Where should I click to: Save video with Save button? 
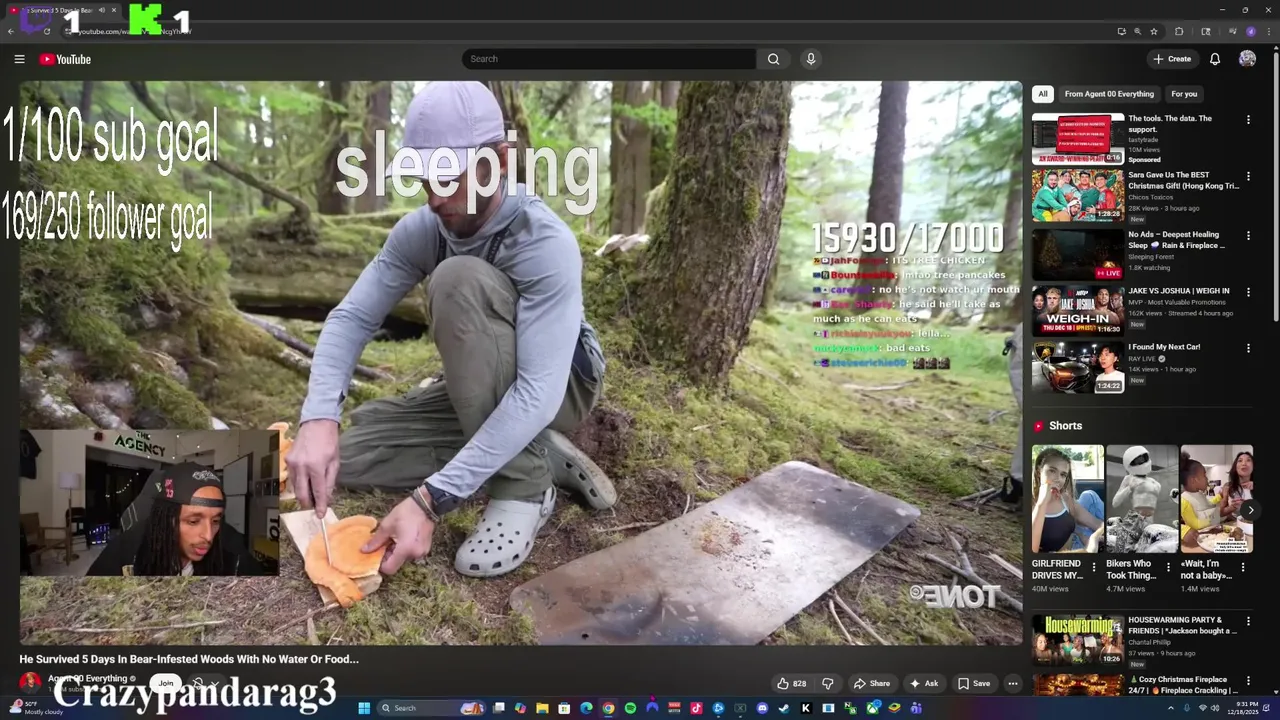pos(974,684)
